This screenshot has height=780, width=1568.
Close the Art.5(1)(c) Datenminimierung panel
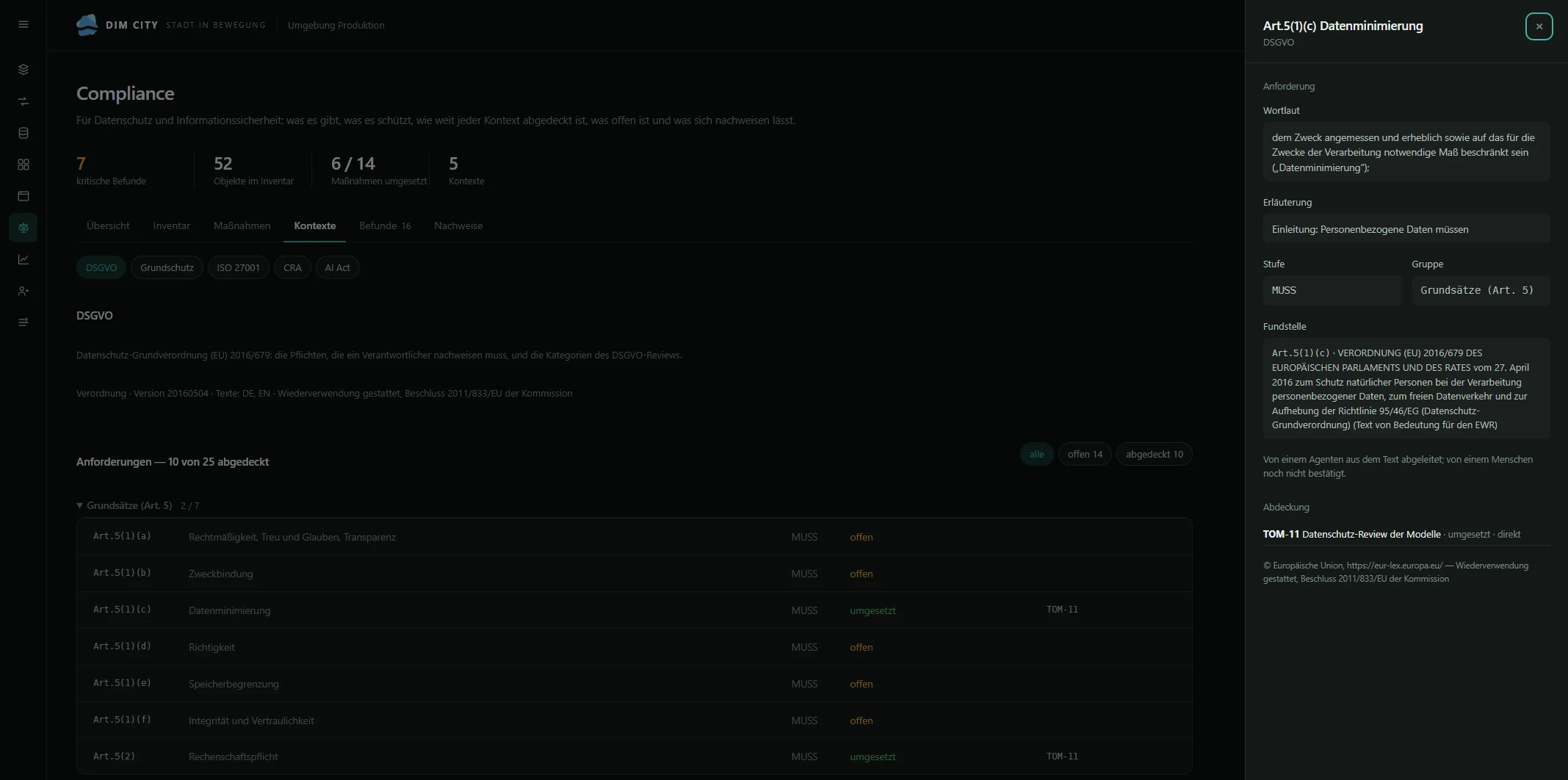[1539, 26]
